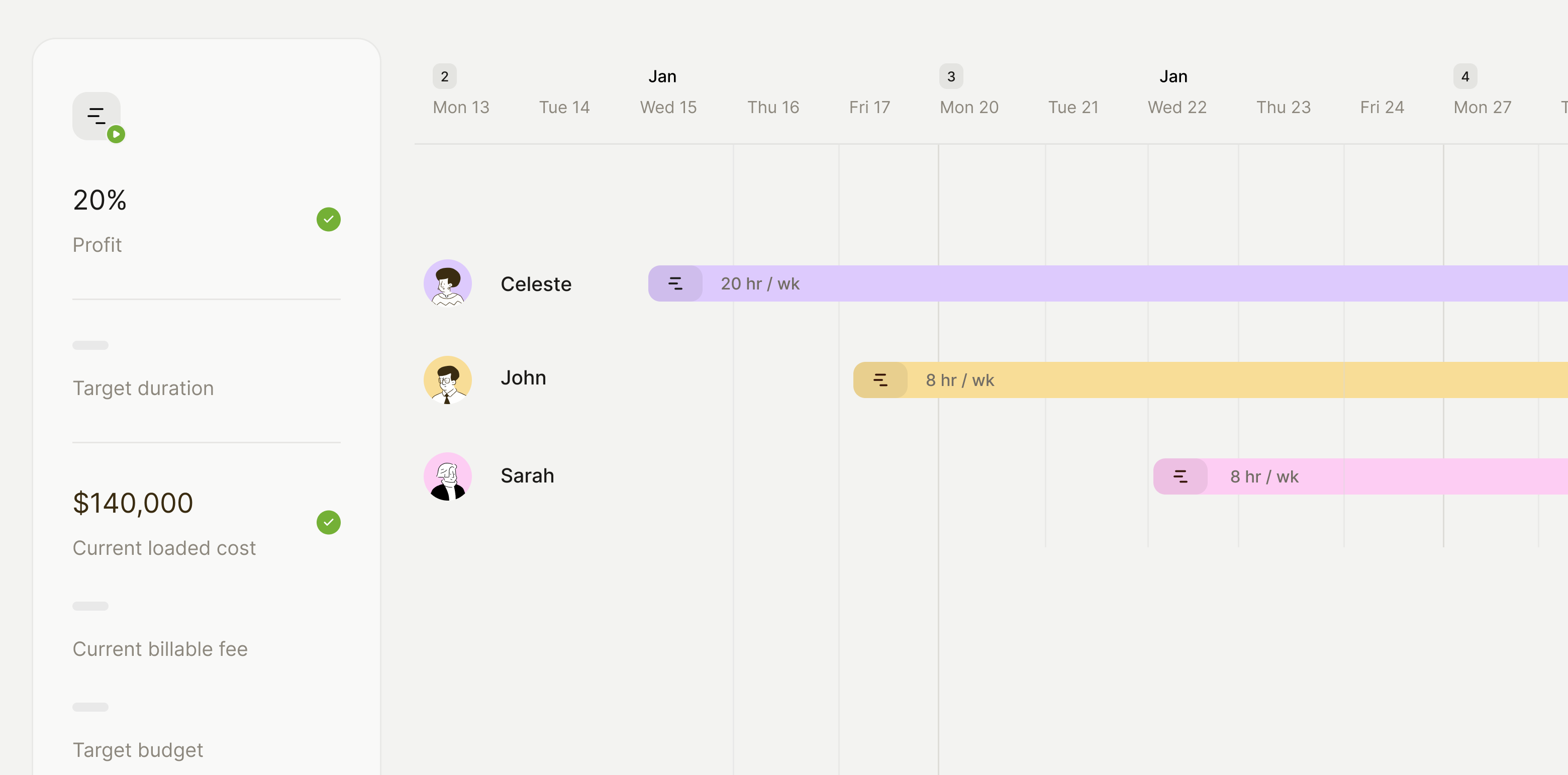
Task: Select the Wed 15 date column header
Action: click(668, 108)
